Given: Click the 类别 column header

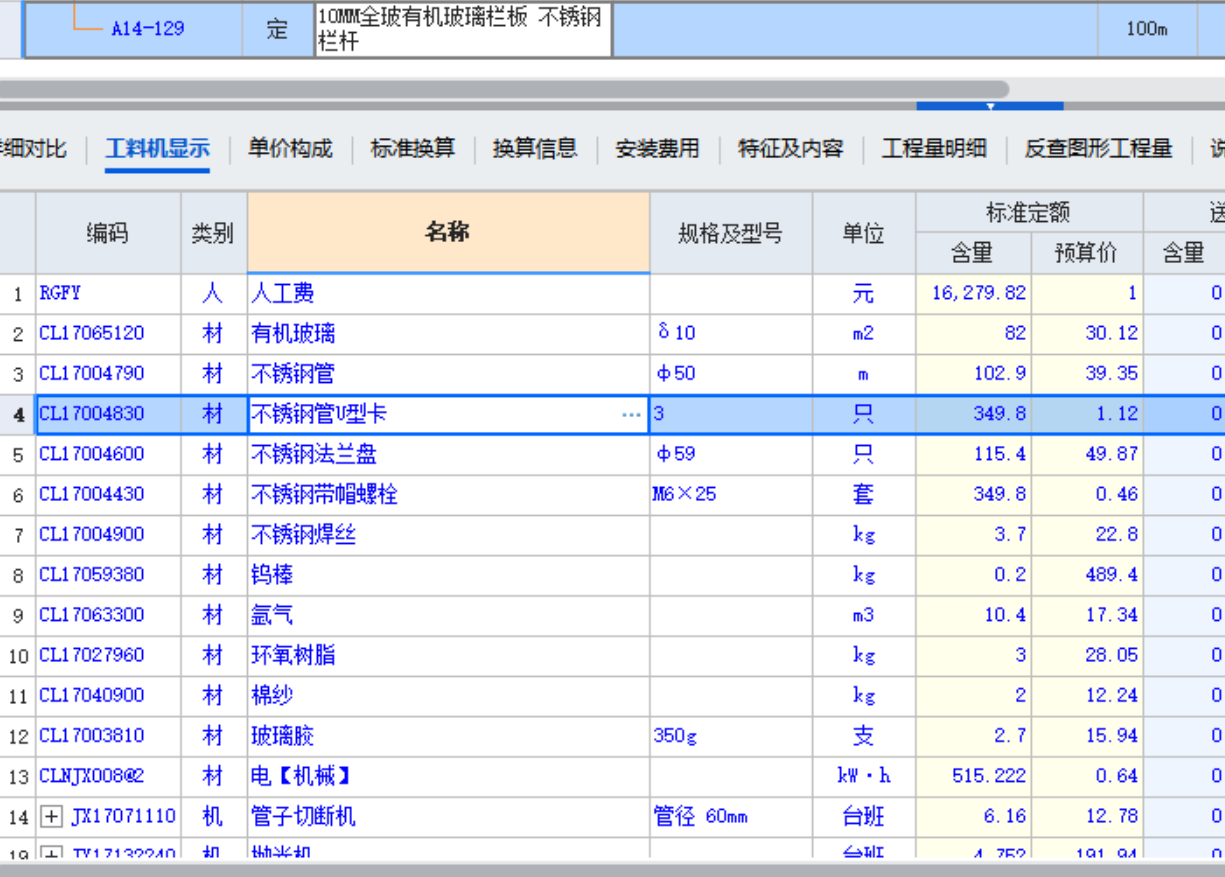Looking at the screenshot, I should (213, 233).
